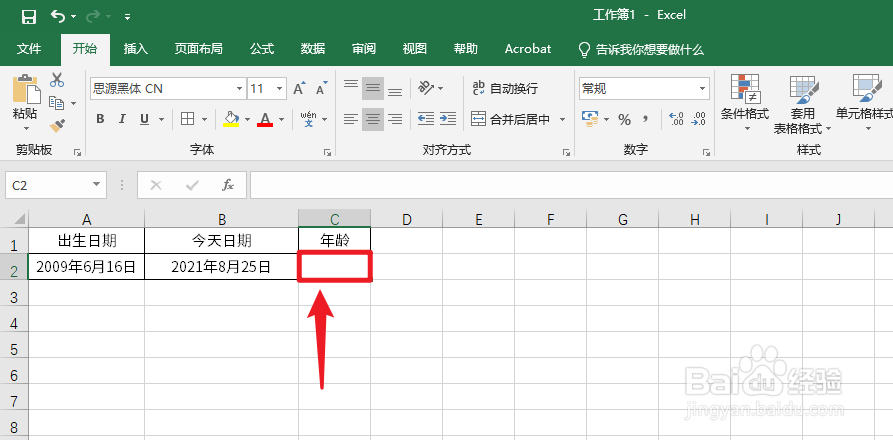Viewport: 893px width, 440px height.
Task: Open the Font group dialog launcher
Action: (327, 152)
